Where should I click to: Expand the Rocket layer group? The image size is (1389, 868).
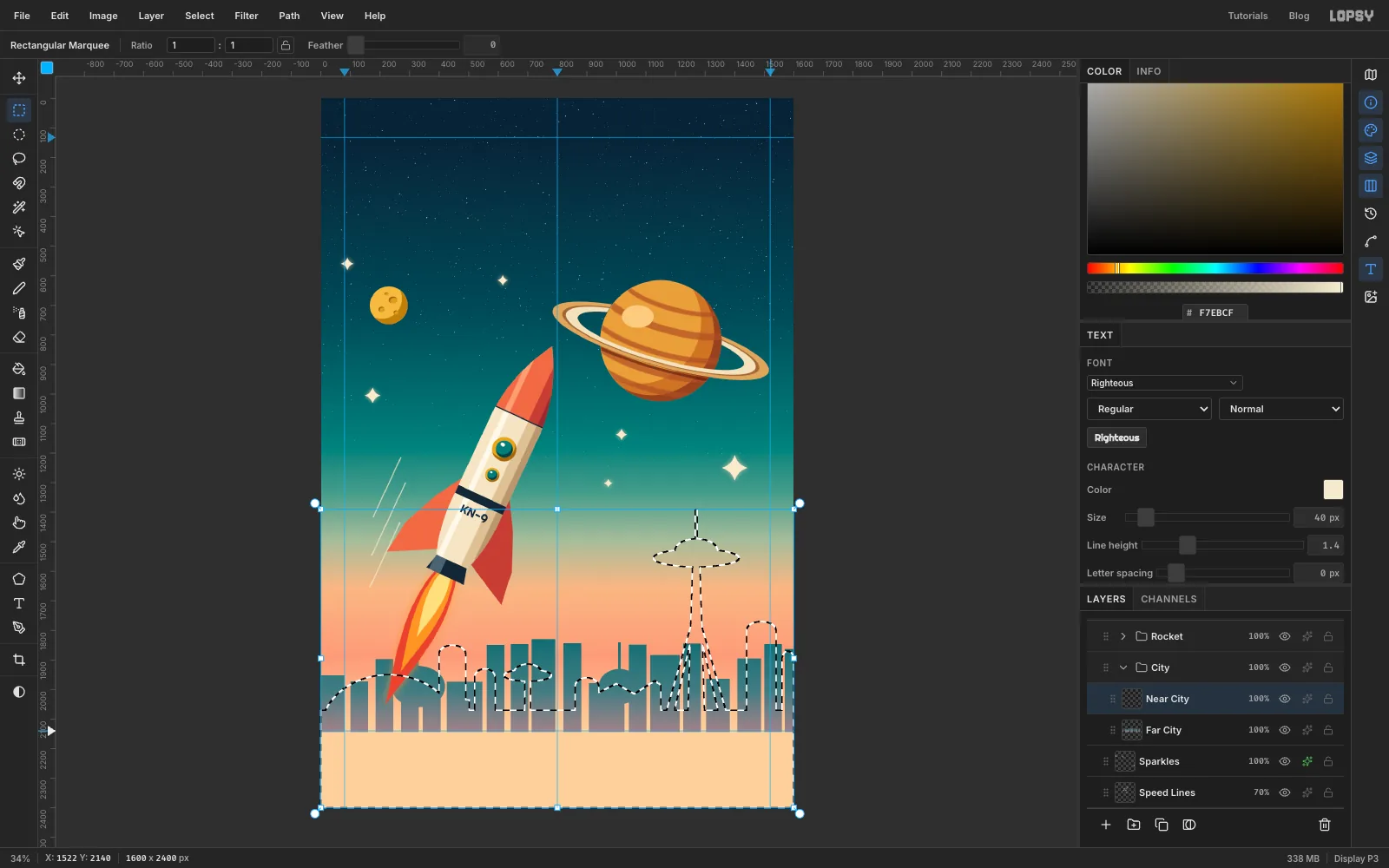1123,636
